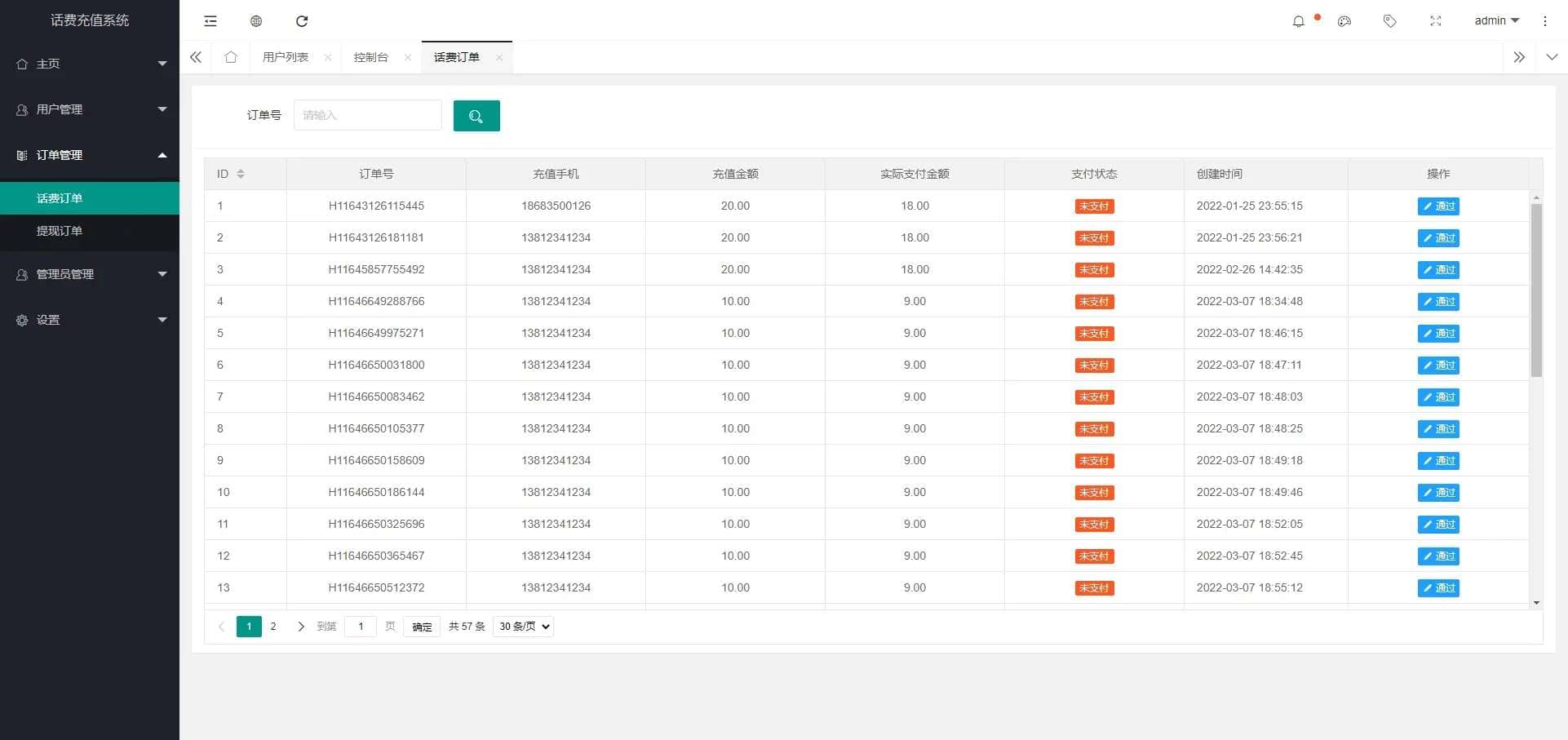Open the notifications bell
The width and height of the screenshot is (1568, 740).
pyautogui.click(x=1299, y=21)
